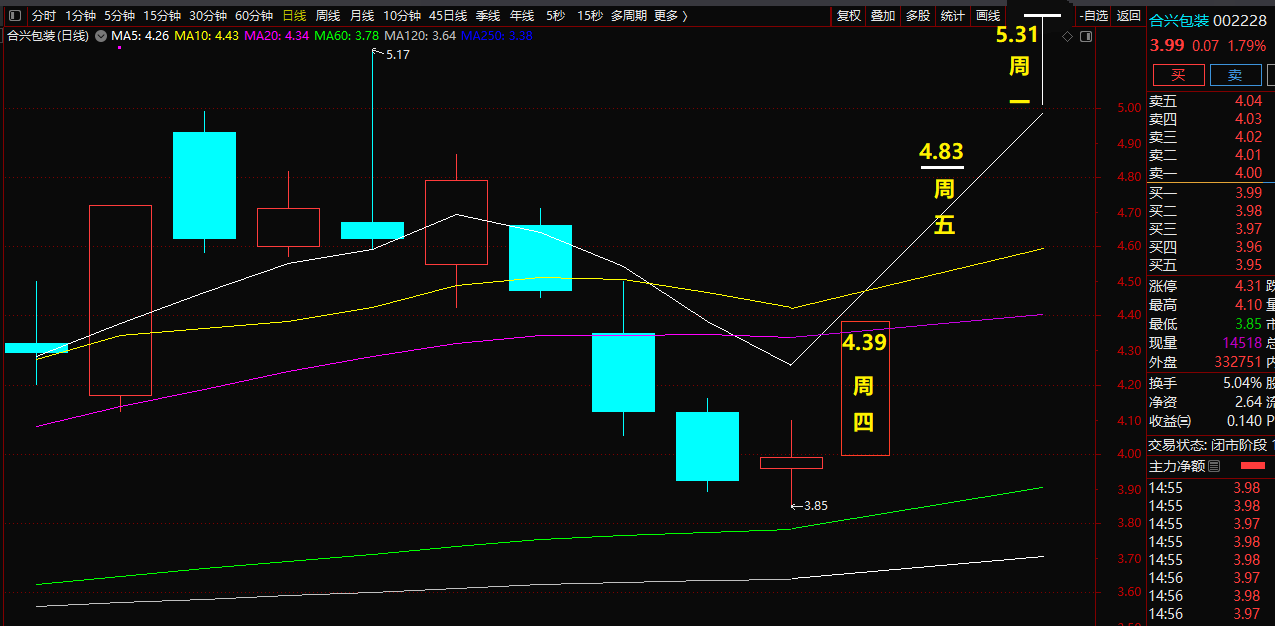Click the 最高 4.10 value
This screenshot has width=1275, height=626.
pyautogui.click(x=1248, y=305)
